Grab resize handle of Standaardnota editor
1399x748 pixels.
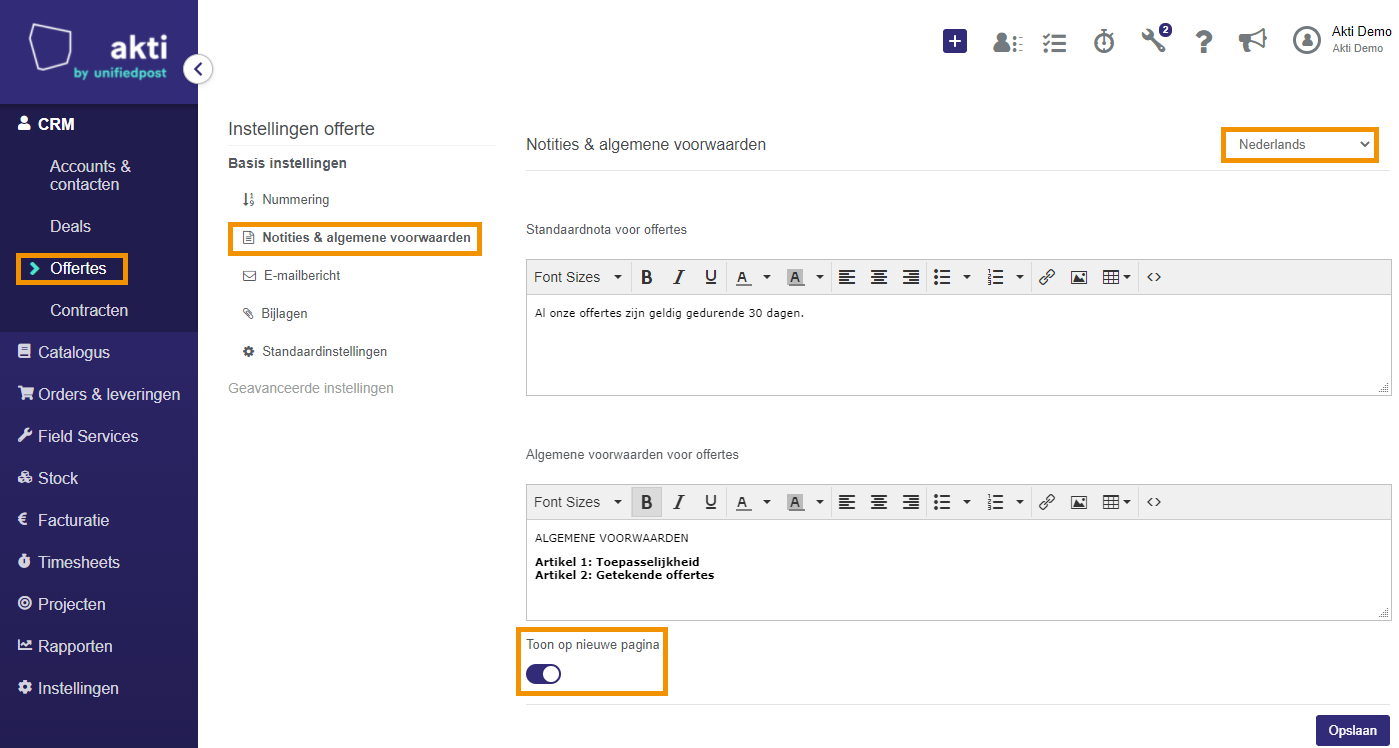coord(1384,388)
